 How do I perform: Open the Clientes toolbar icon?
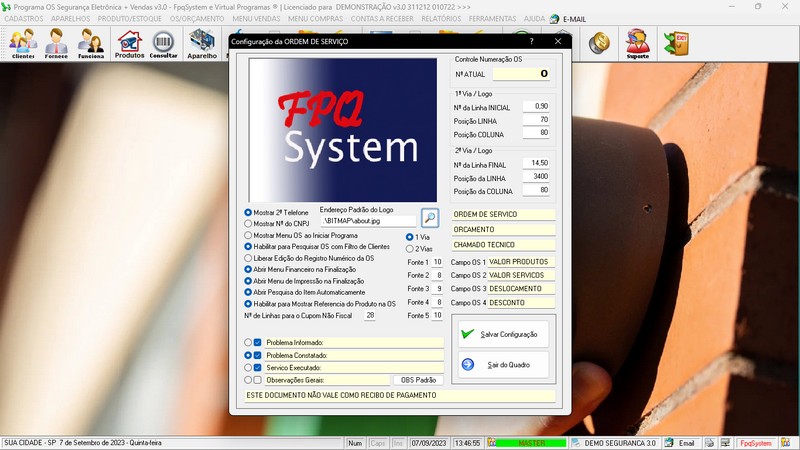(23, 43)
